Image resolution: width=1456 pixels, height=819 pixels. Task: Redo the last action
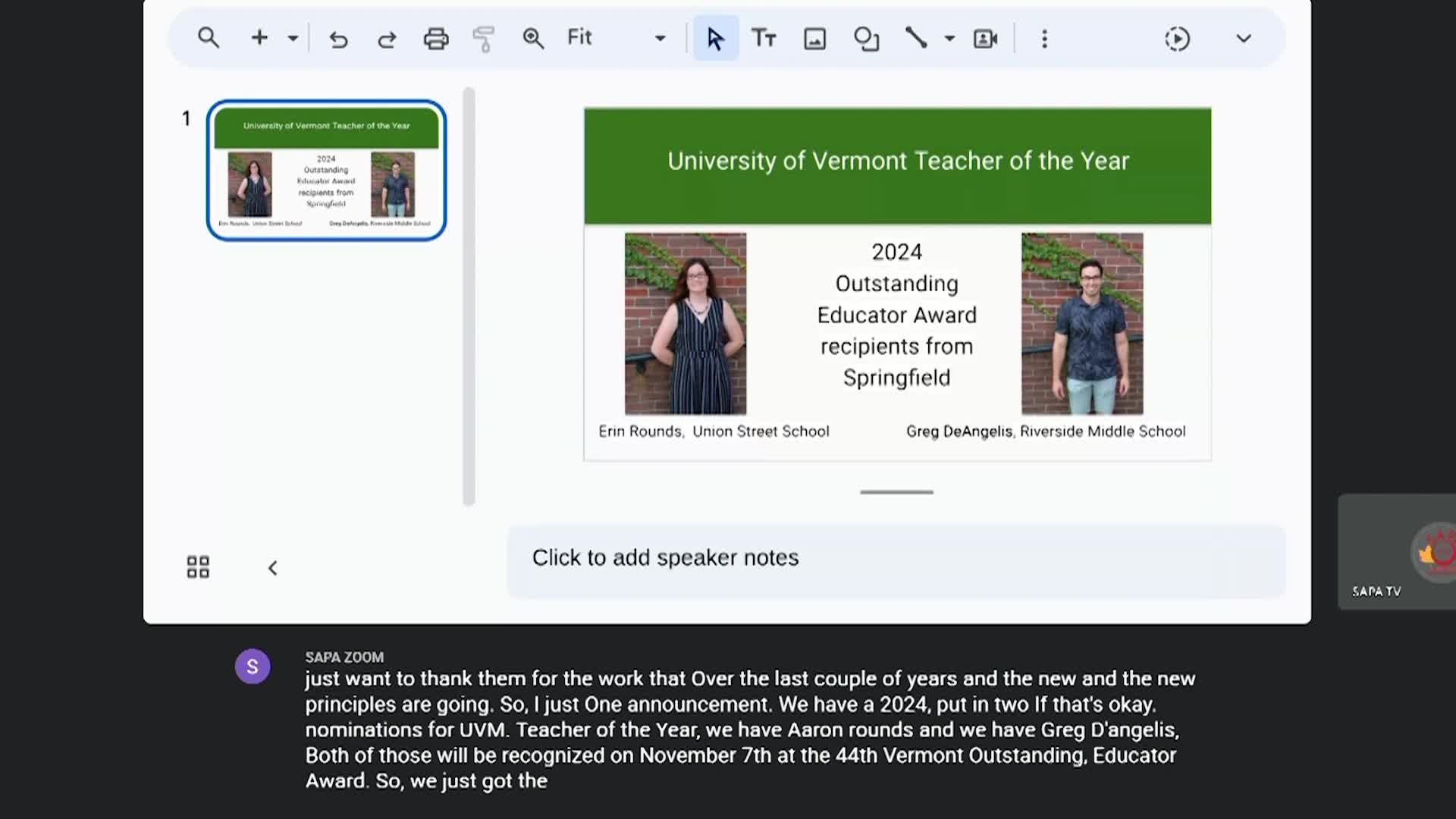(x=387, y=39)
